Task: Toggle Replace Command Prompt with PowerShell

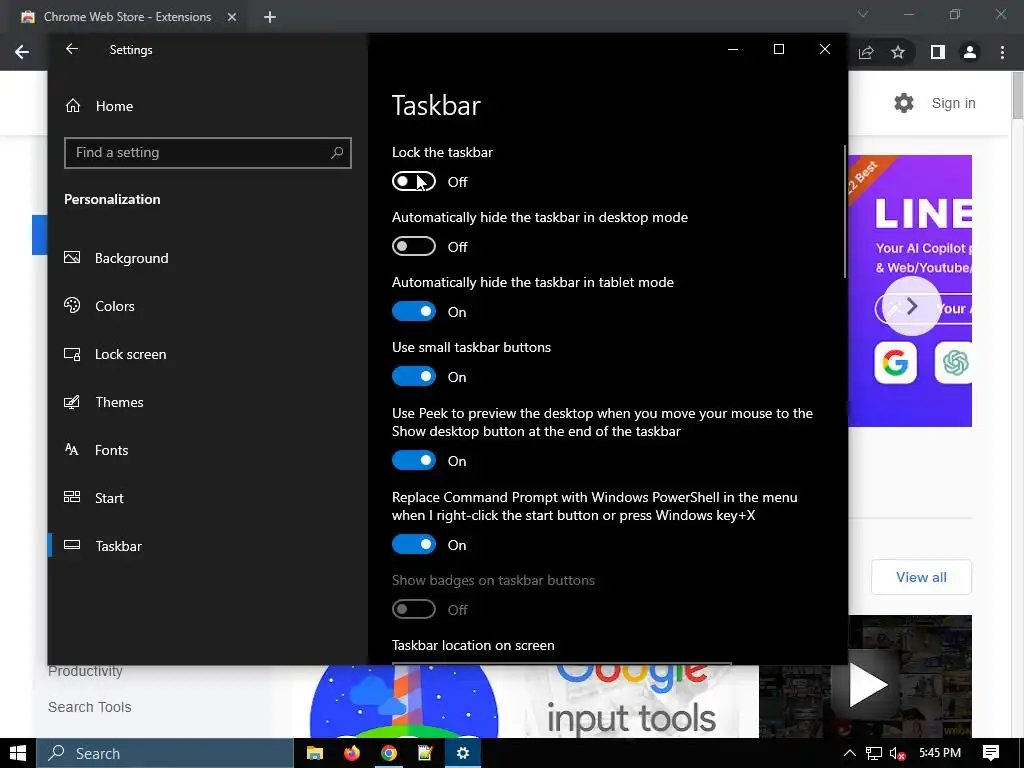Action: (413, 544)
